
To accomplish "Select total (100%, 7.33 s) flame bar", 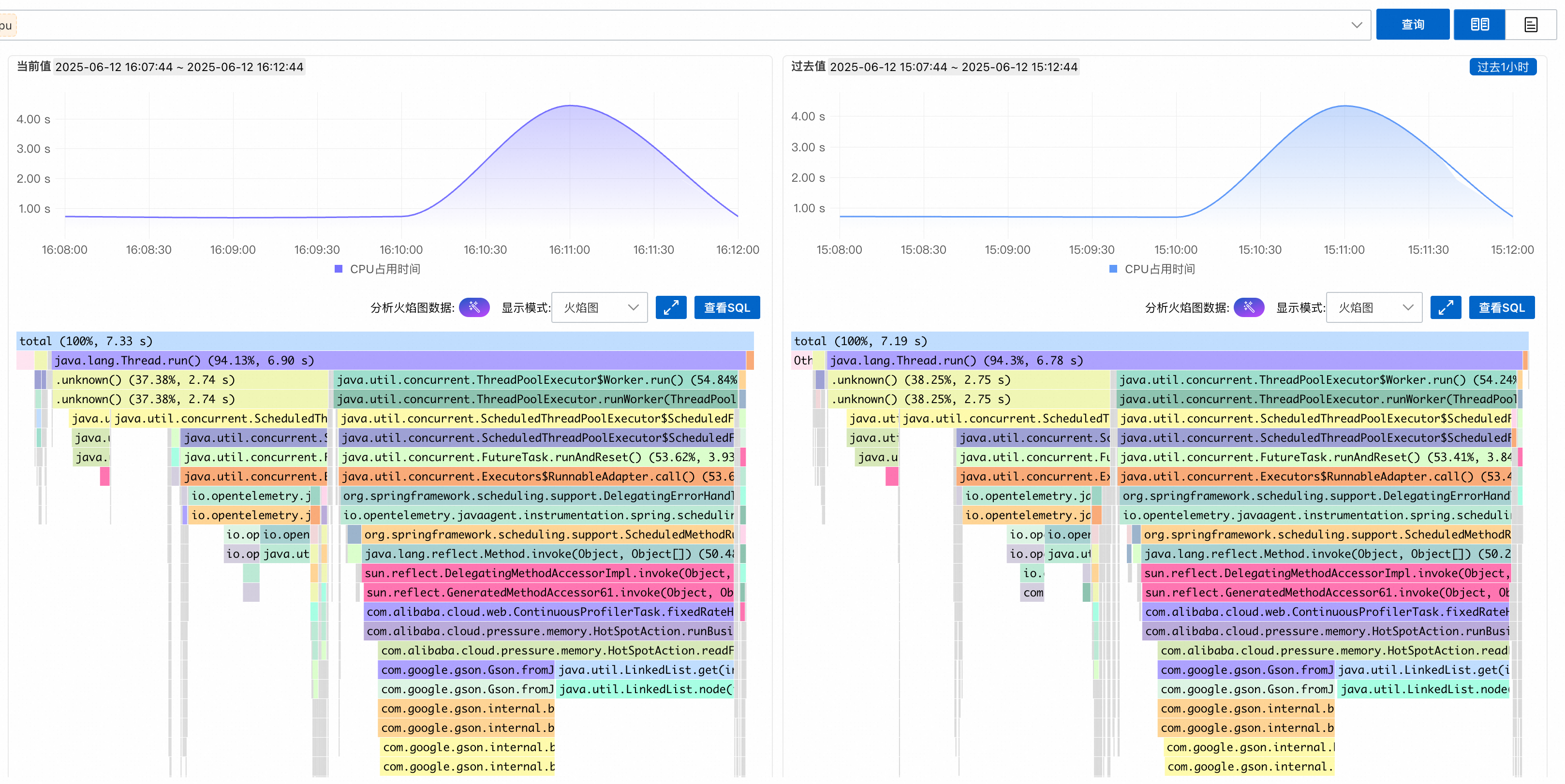I will 385,341.
